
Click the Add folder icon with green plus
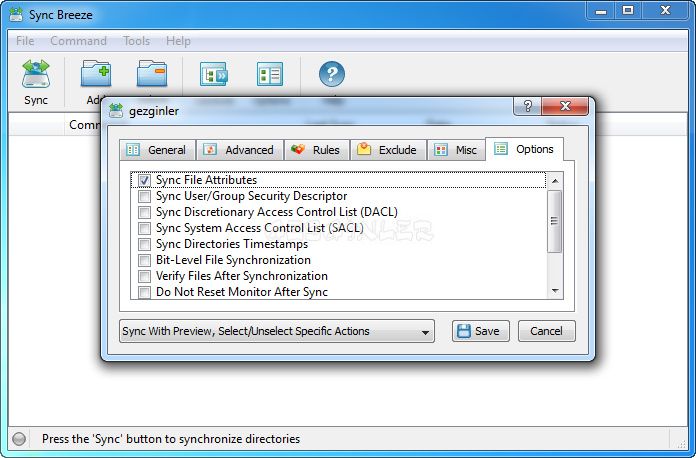(x=96, y=74)
